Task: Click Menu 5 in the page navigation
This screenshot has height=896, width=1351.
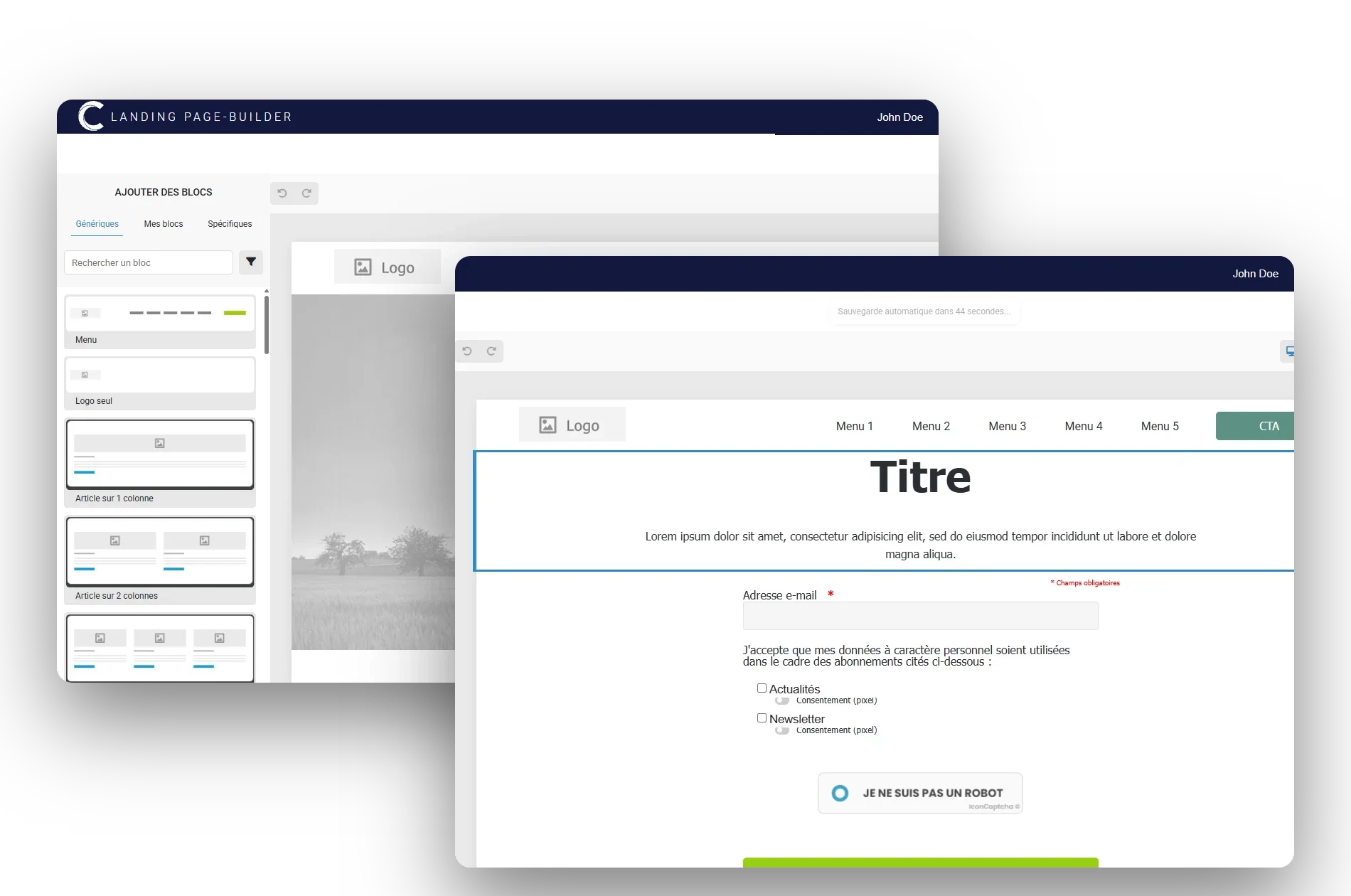Action: point(1160,426)
